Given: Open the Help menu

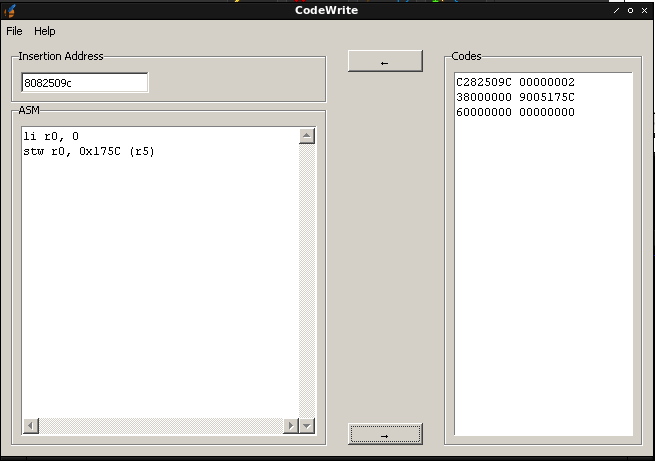Looking at the screenshot, I should click(x=45, y=31).
